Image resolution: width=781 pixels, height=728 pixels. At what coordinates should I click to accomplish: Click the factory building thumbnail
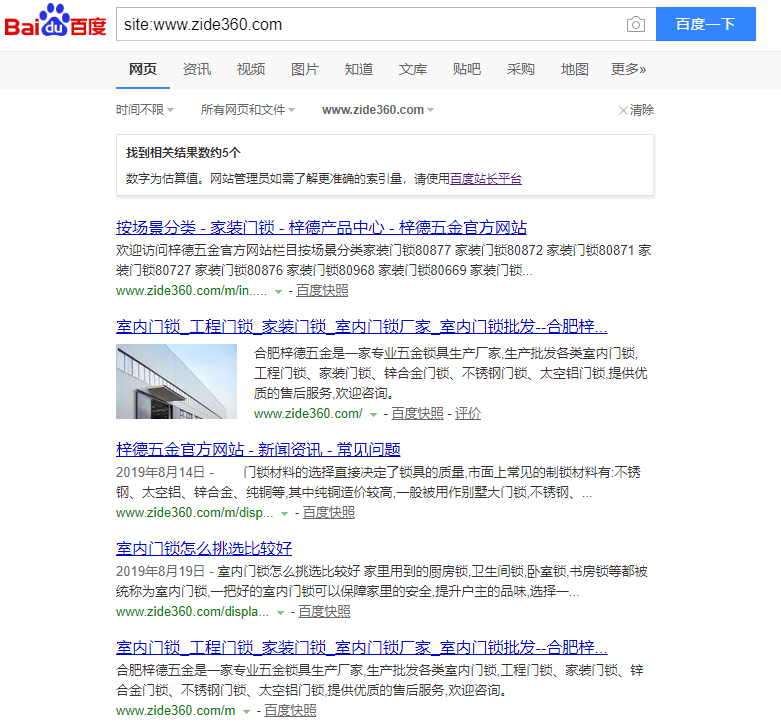click(176, 381)
